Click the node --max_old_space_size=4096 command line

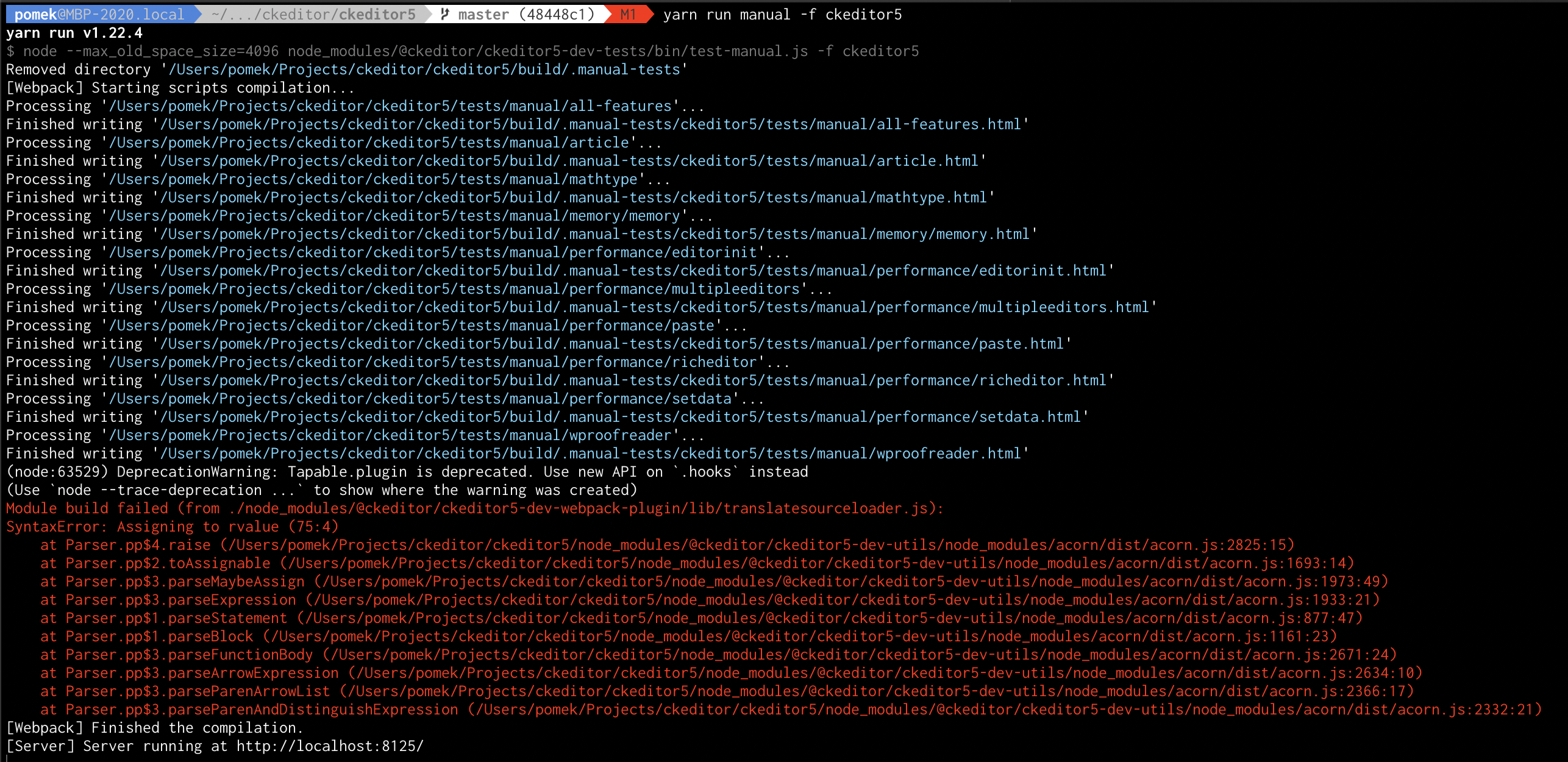click(x=462, y=51)
